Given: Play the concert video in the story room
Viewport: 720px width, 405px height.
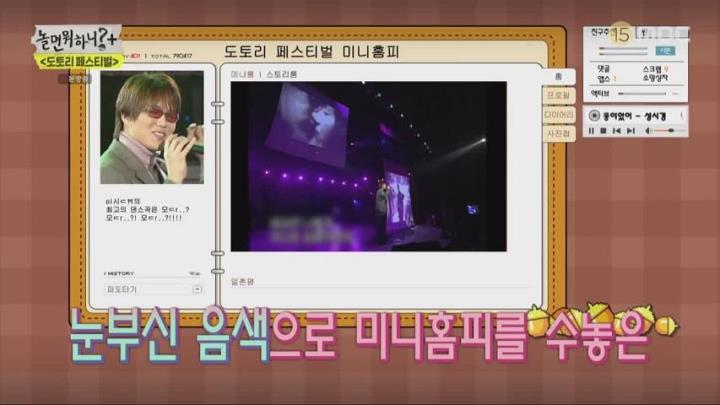Looking at the screenshot, I should 368,166.
